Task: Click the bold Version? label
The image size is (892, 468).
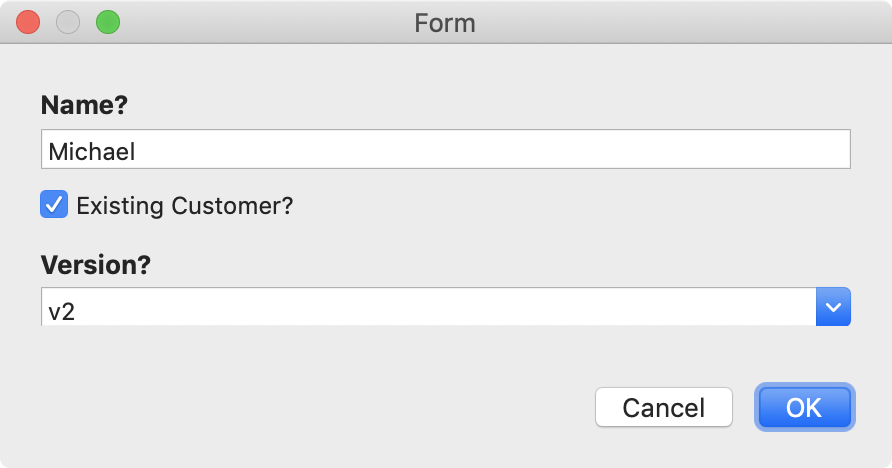Action: (96, 265)
